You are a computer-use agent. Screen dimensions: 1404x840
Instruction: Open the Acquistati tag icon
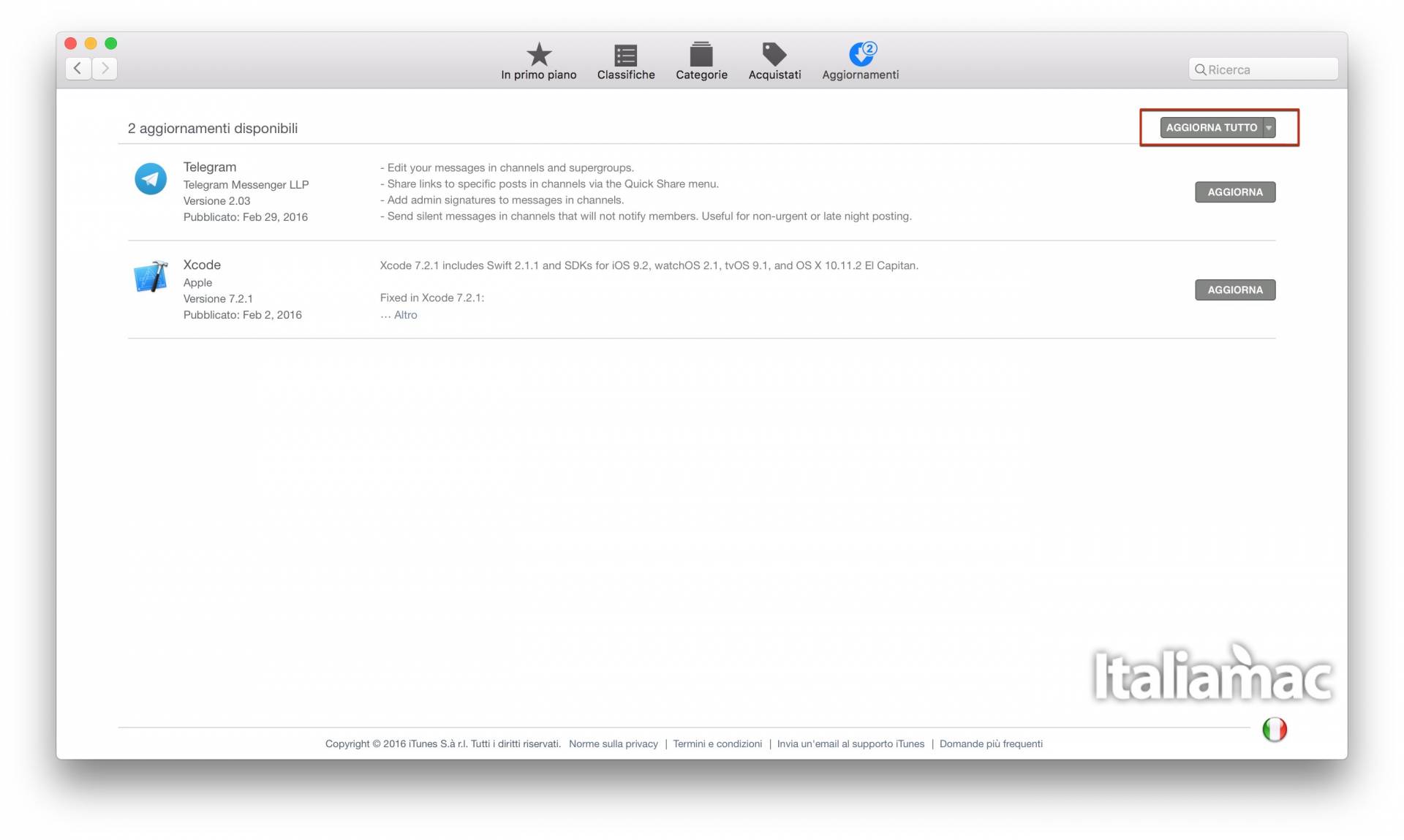[774, 54]
